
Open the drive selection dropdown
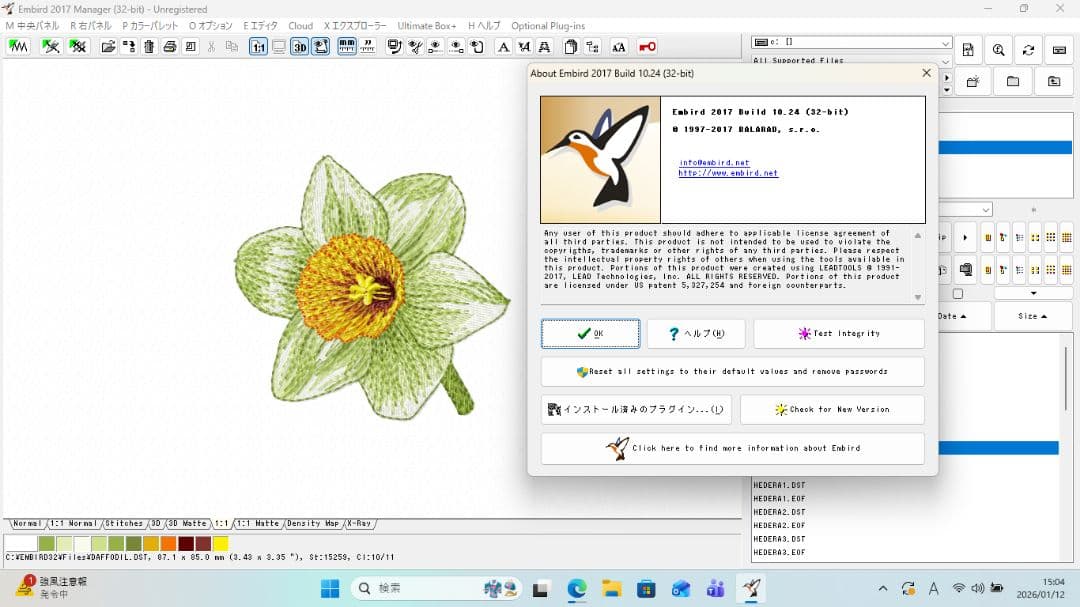[945, 43]
